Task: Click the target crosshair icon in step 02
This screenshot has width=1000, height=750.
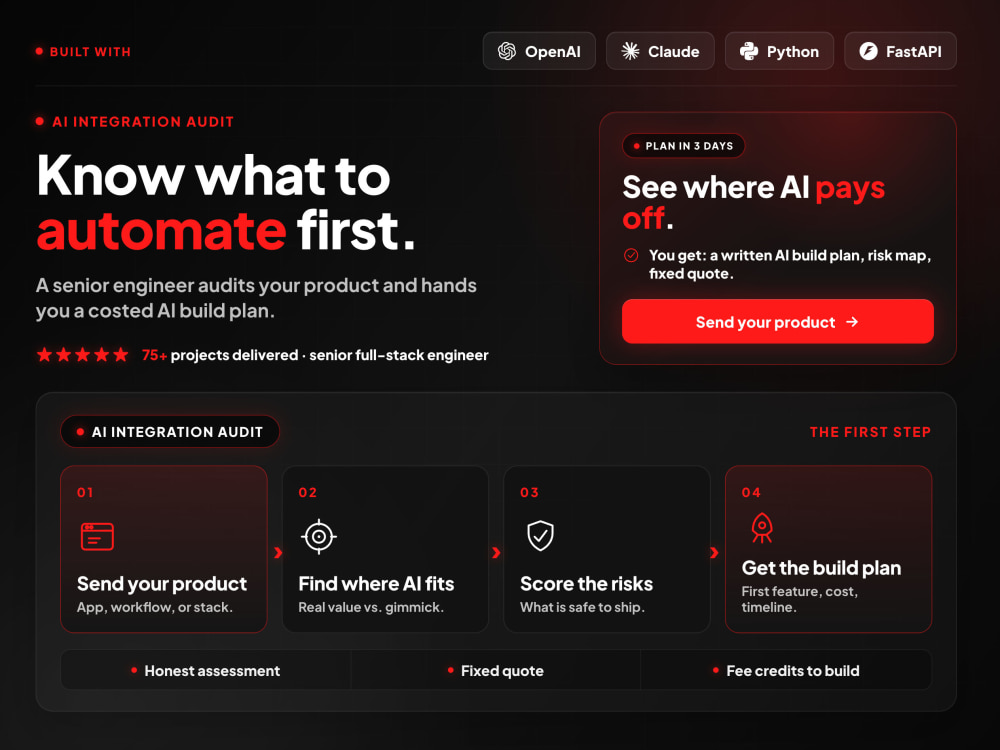Action: pyautogui.click(x=319, y=537)
